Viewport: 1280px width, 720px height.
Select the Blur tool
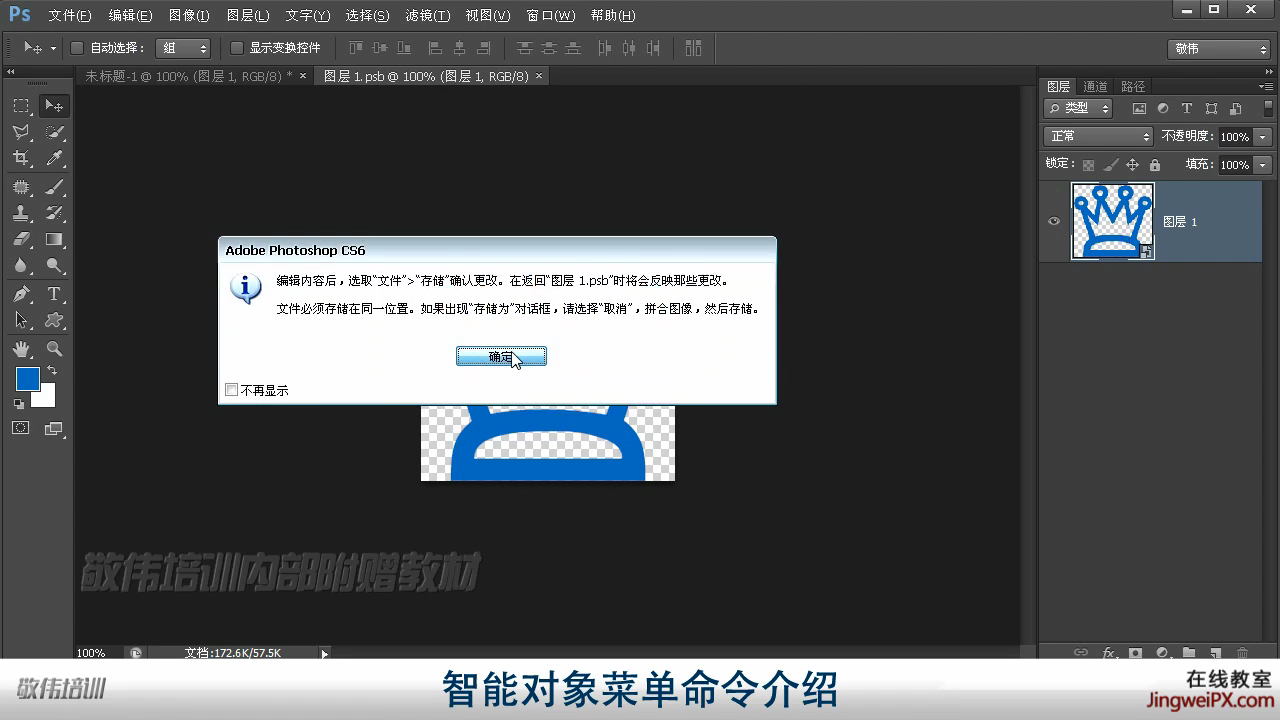[21, 265]
